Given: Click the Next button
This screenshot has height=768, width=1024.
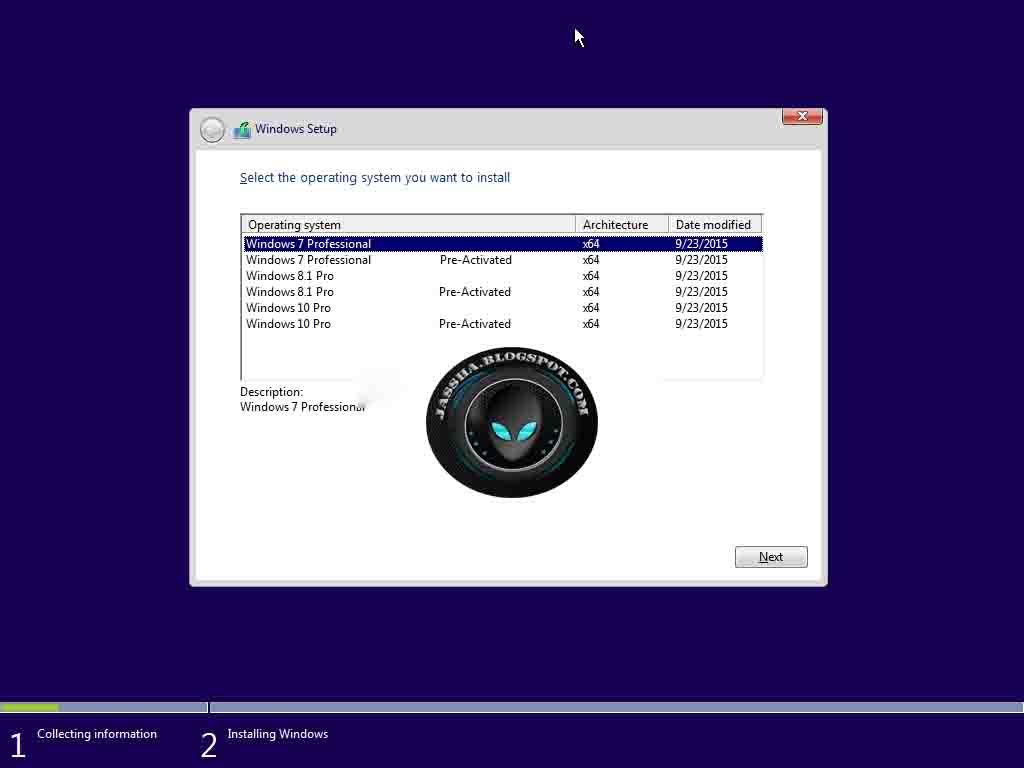Looking at the screenshot, I should click(771, 556).
